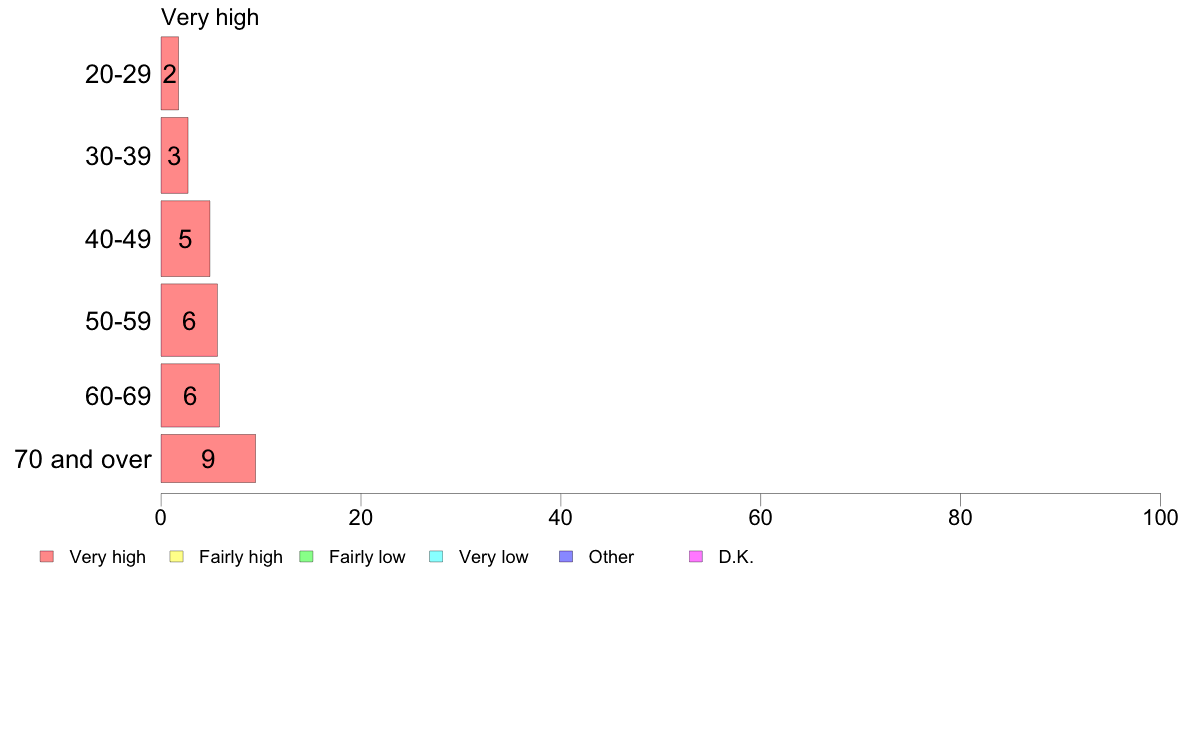Click the 100 tick on x-axis

[1160, 518]
